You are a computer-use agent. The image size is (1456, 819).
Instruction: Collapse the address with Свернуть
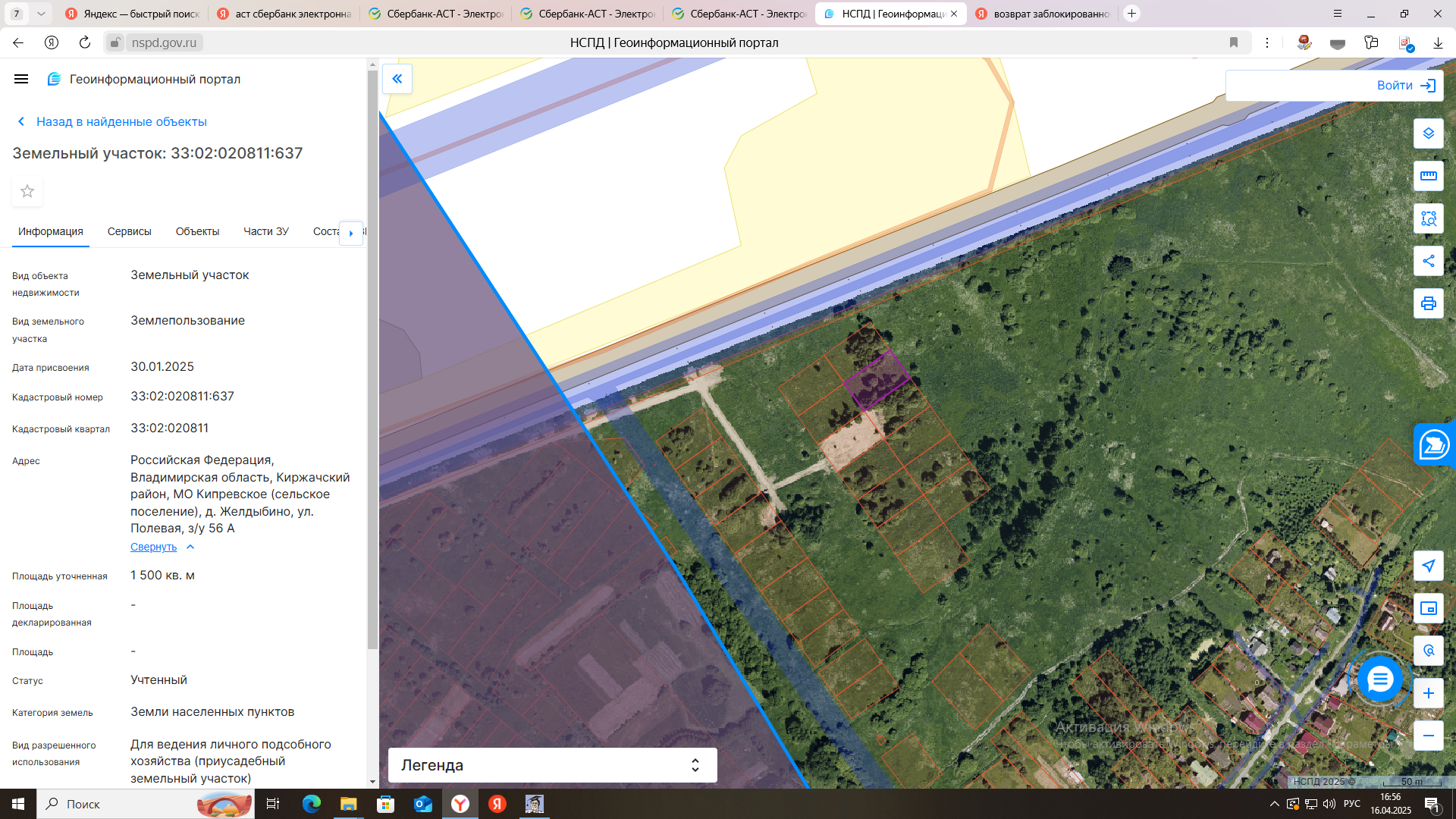coord(154,547)
